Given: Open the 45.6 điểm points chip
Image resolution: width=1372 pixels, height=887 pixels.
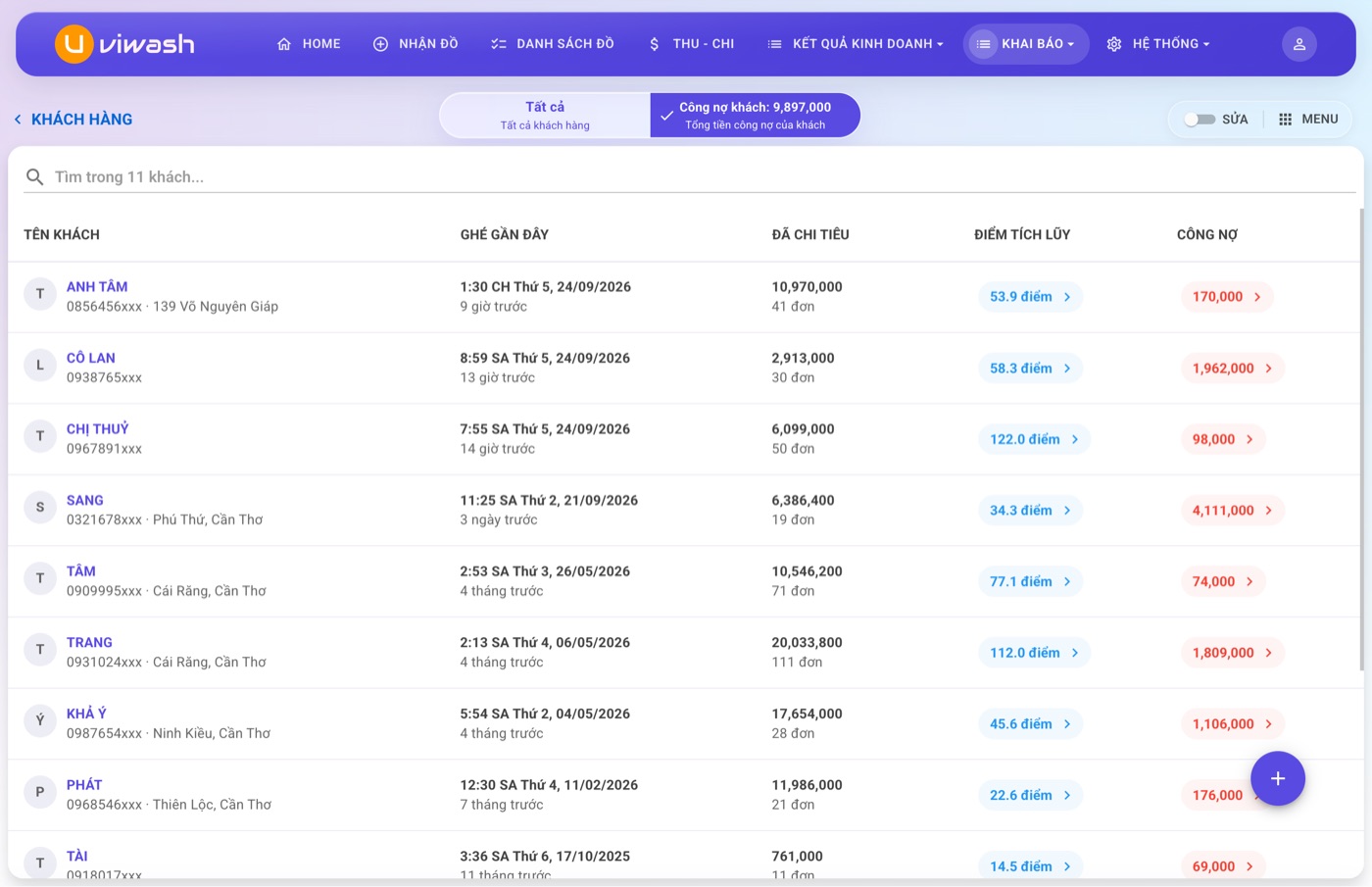Looking at the screenshot, I should 1030,724.
